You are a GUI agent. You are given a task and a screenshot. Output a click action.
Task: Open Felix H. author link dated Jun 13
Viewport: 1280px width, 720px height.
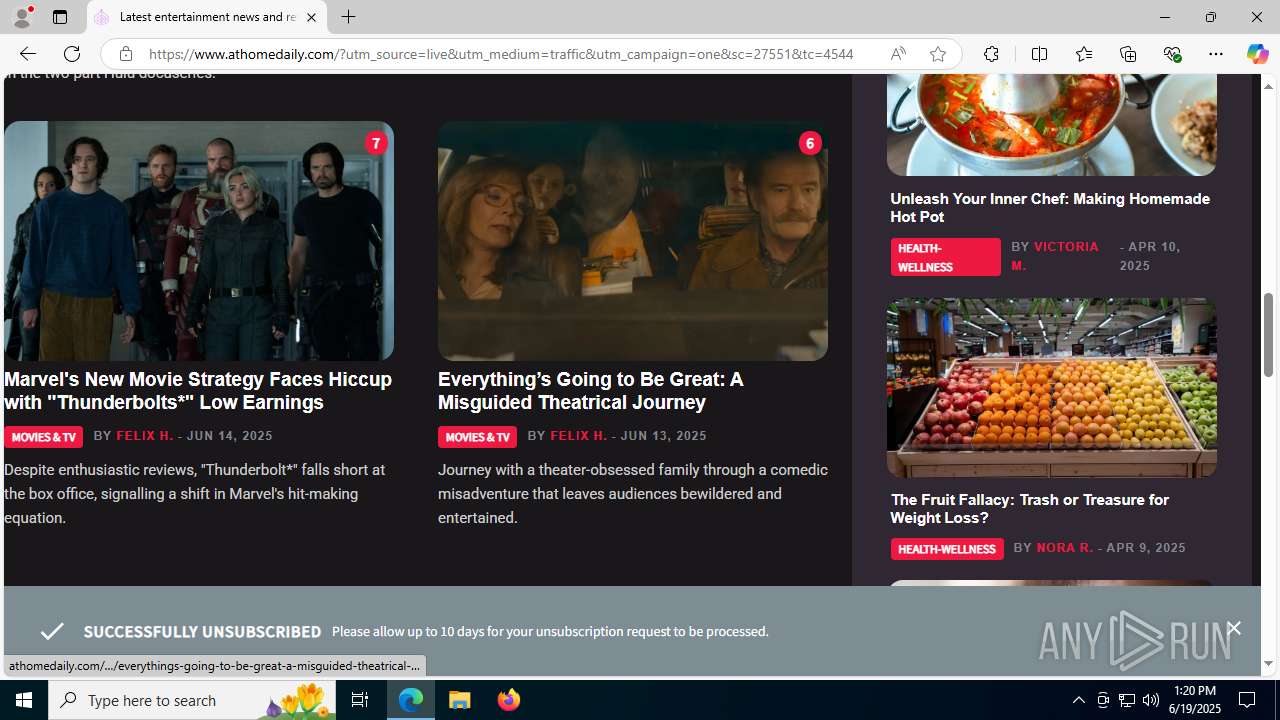pos(579,436)
